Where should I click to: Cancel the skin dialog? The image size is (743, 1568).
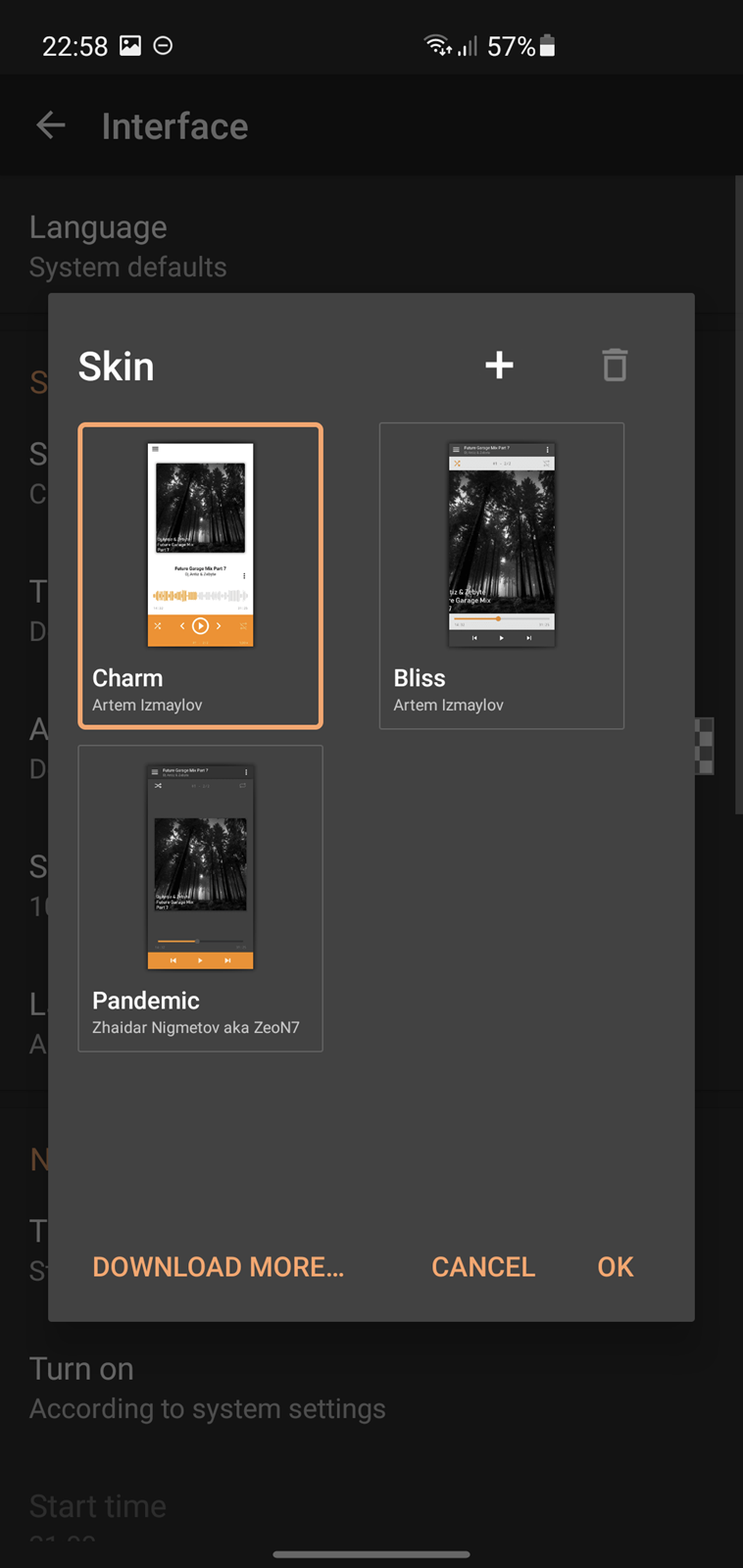pos(483,1267)
